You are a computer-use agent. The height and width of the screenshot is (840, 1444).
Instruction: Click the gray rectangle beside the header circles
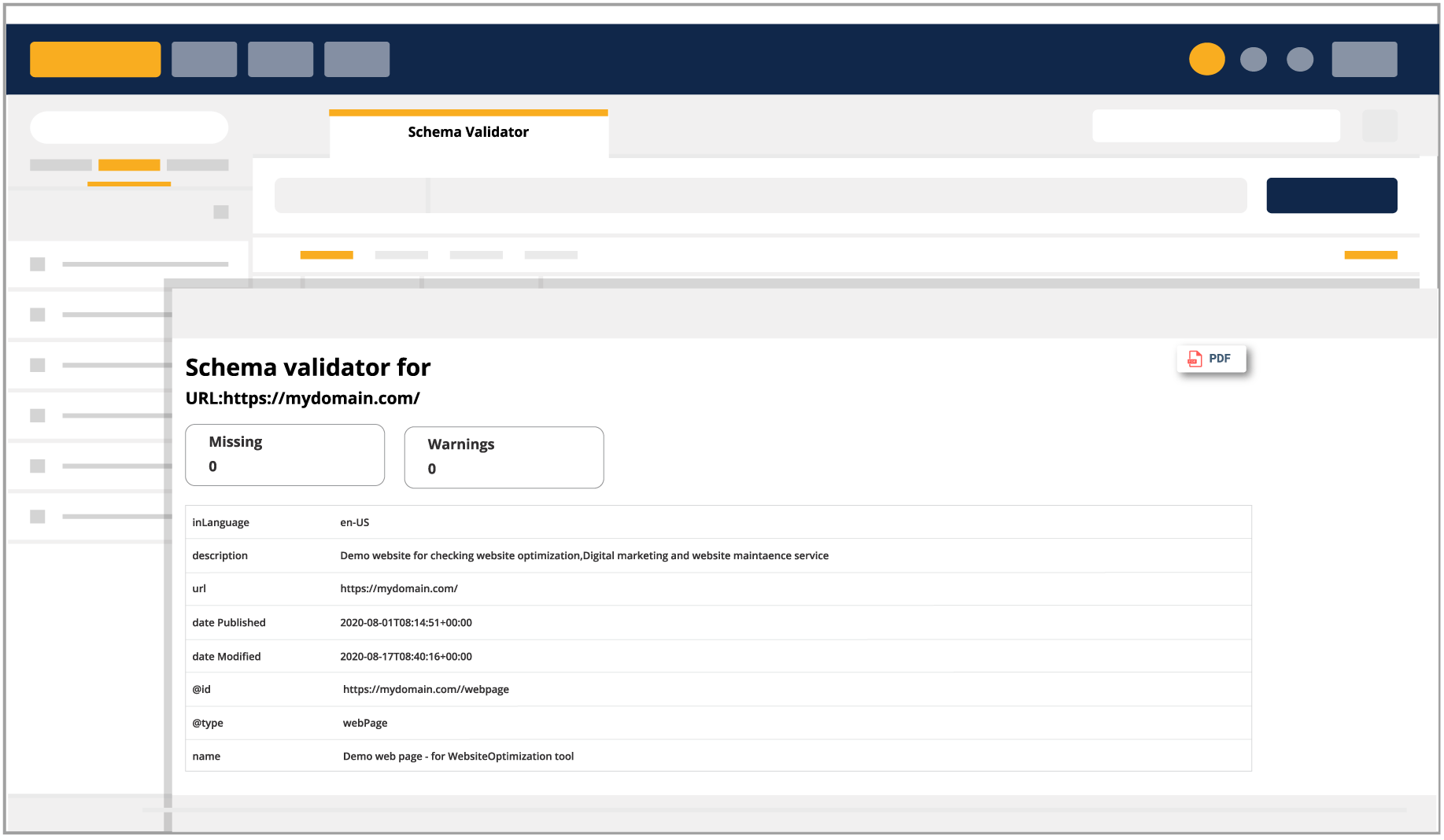pos(1364,59)
